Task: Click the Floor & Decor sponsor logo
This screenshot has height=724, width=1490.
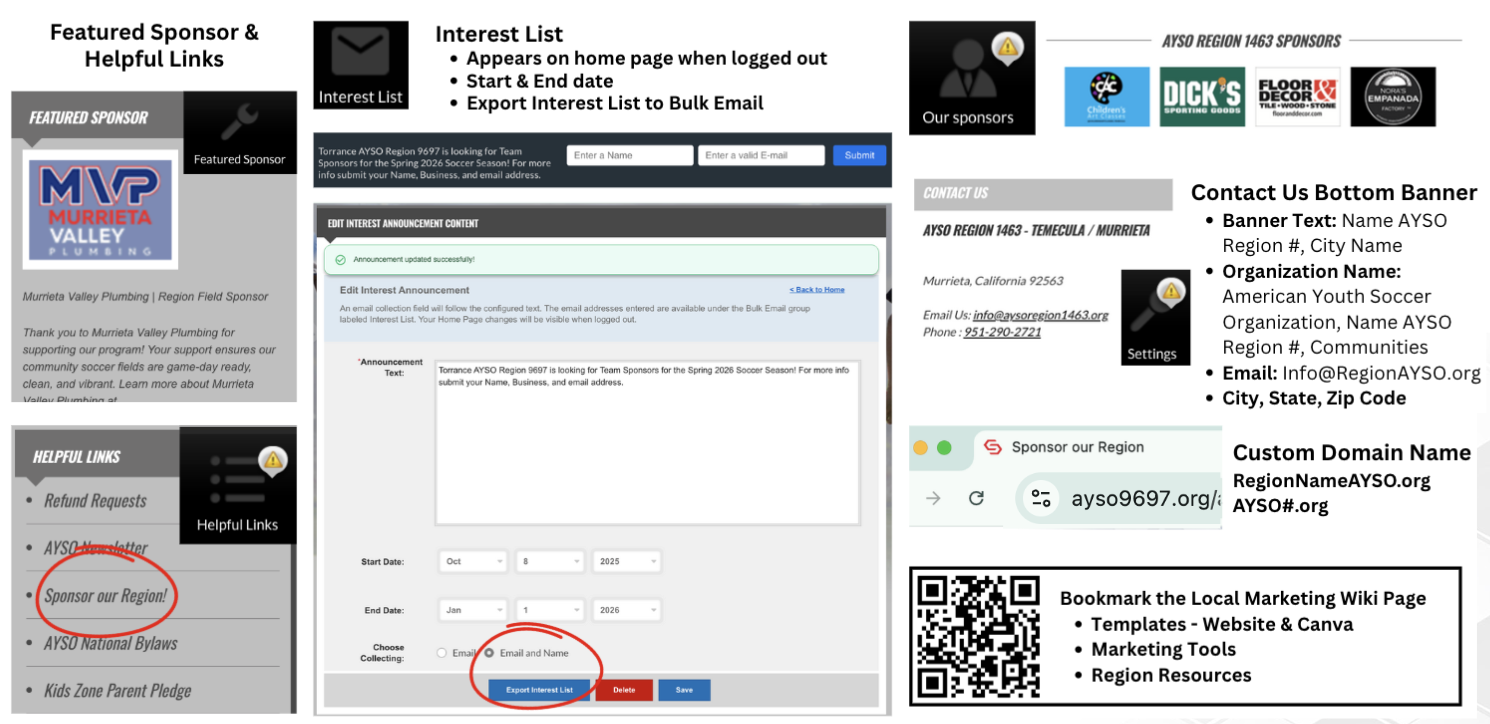Action: pyautogui.click(x=1297, y=97)
